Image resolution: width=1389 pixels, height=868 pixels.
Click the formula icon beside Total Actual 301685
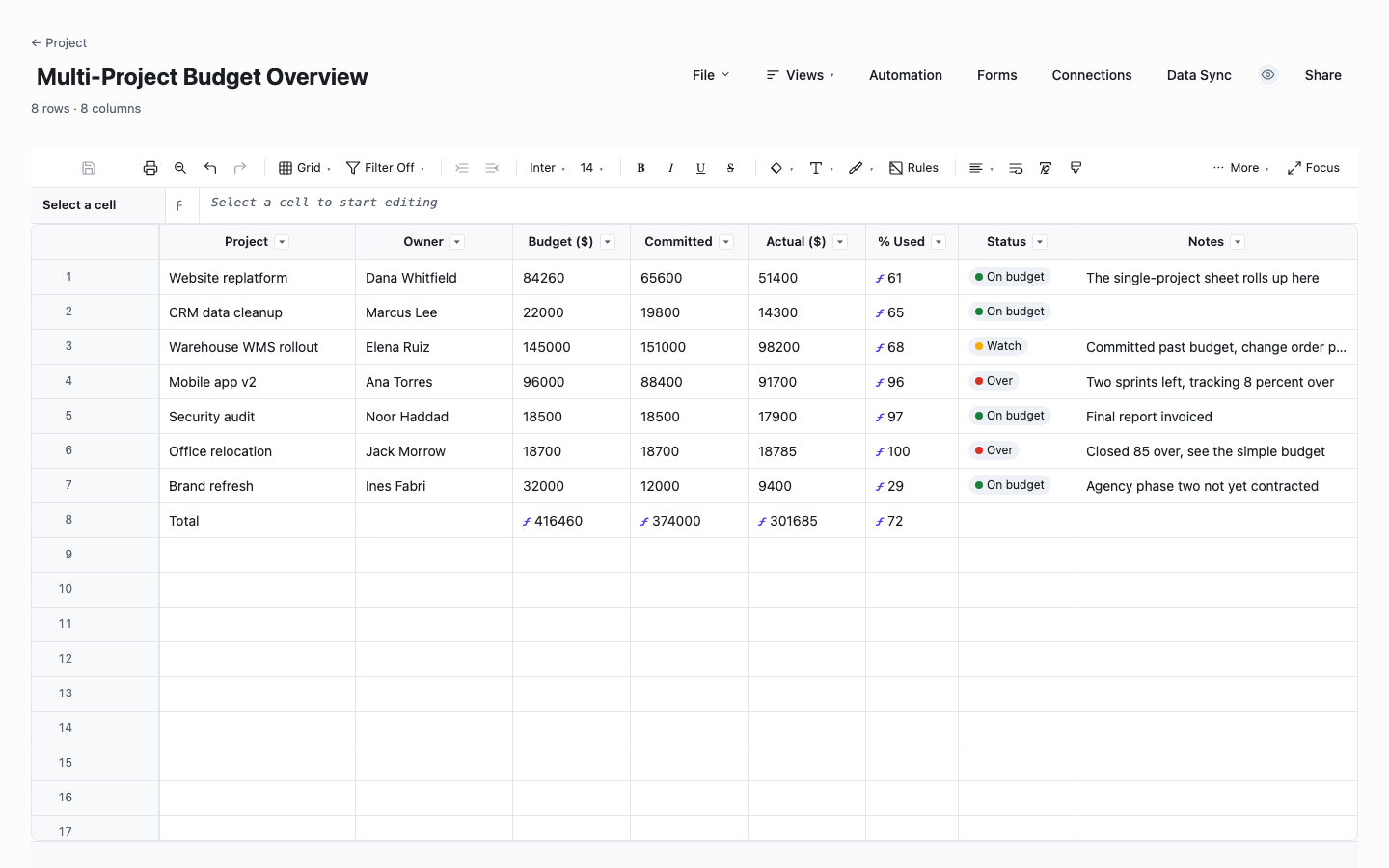pos(762,522)
